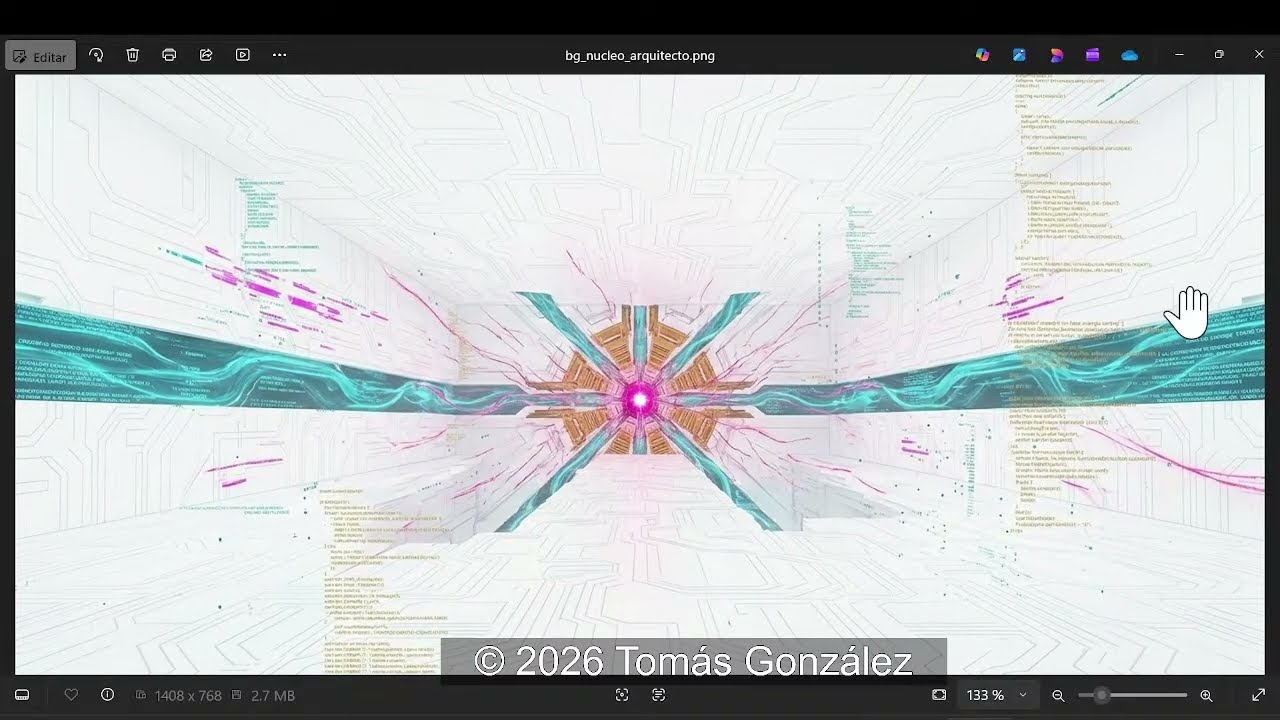Open the three-dots more options menu

click(x=280, y=55)
